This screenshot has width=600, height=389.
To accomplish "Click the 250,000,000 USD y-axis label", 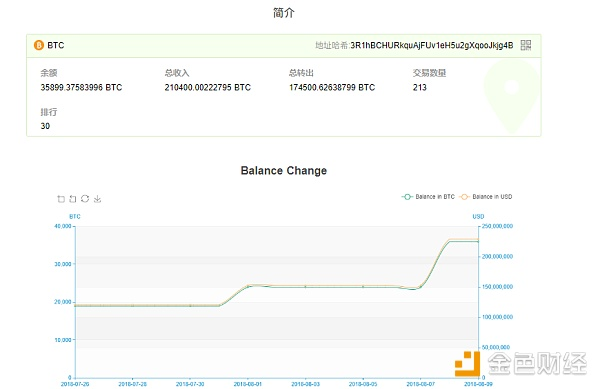I will pos(497,226).
